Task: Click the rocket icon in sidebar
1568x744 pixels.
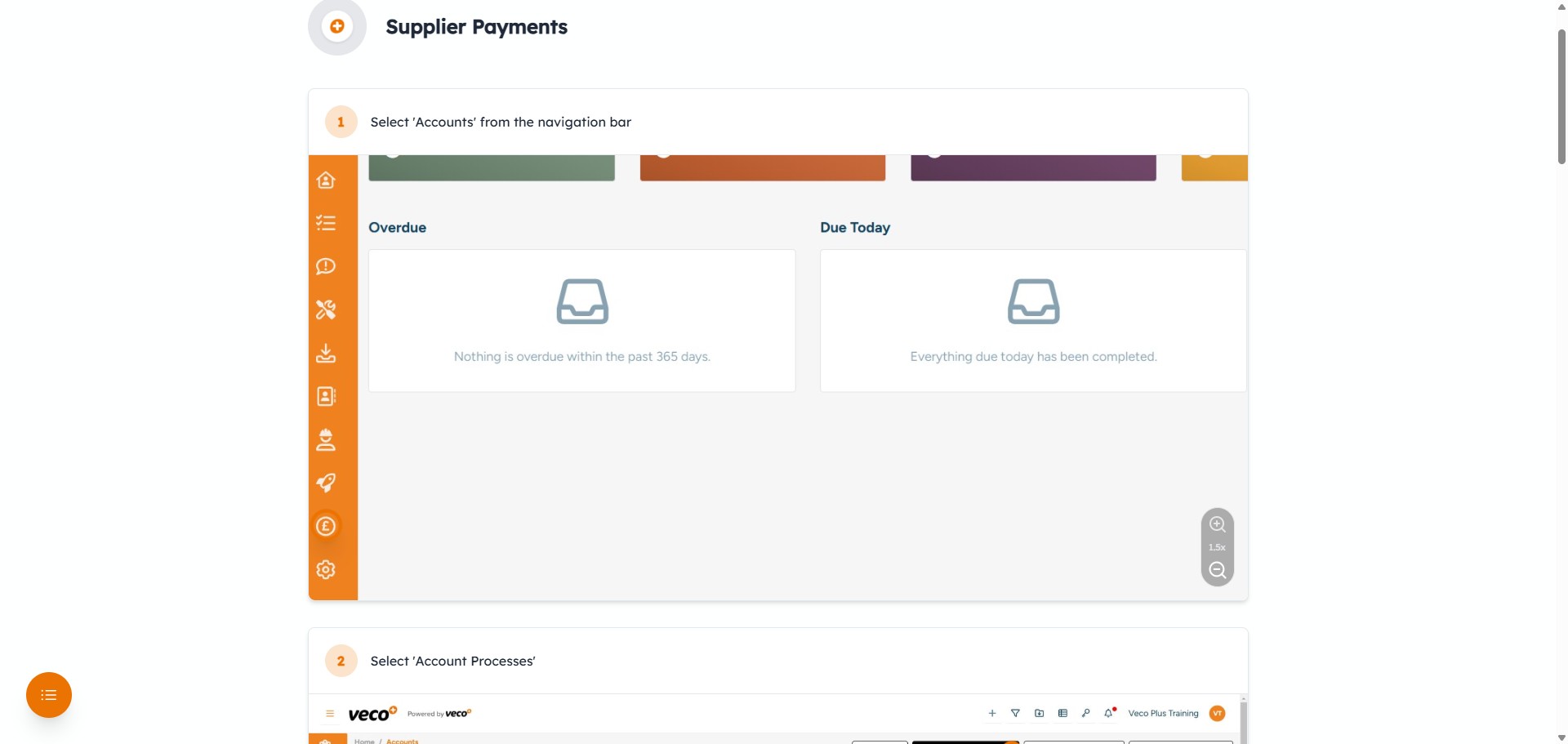Action: click(326, 483)
